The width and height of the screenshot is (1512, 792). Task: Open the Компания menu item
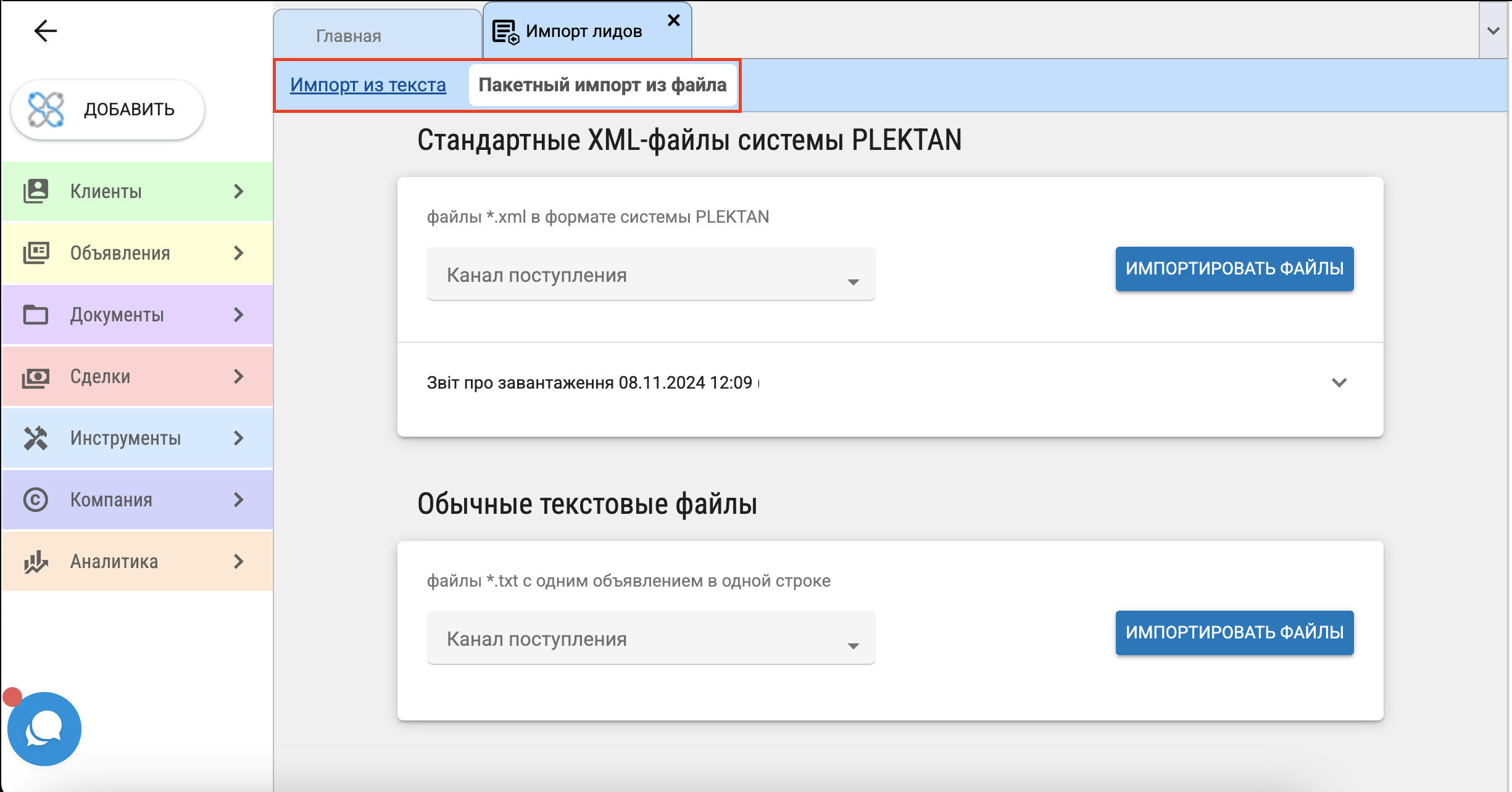tap(137, 500)
